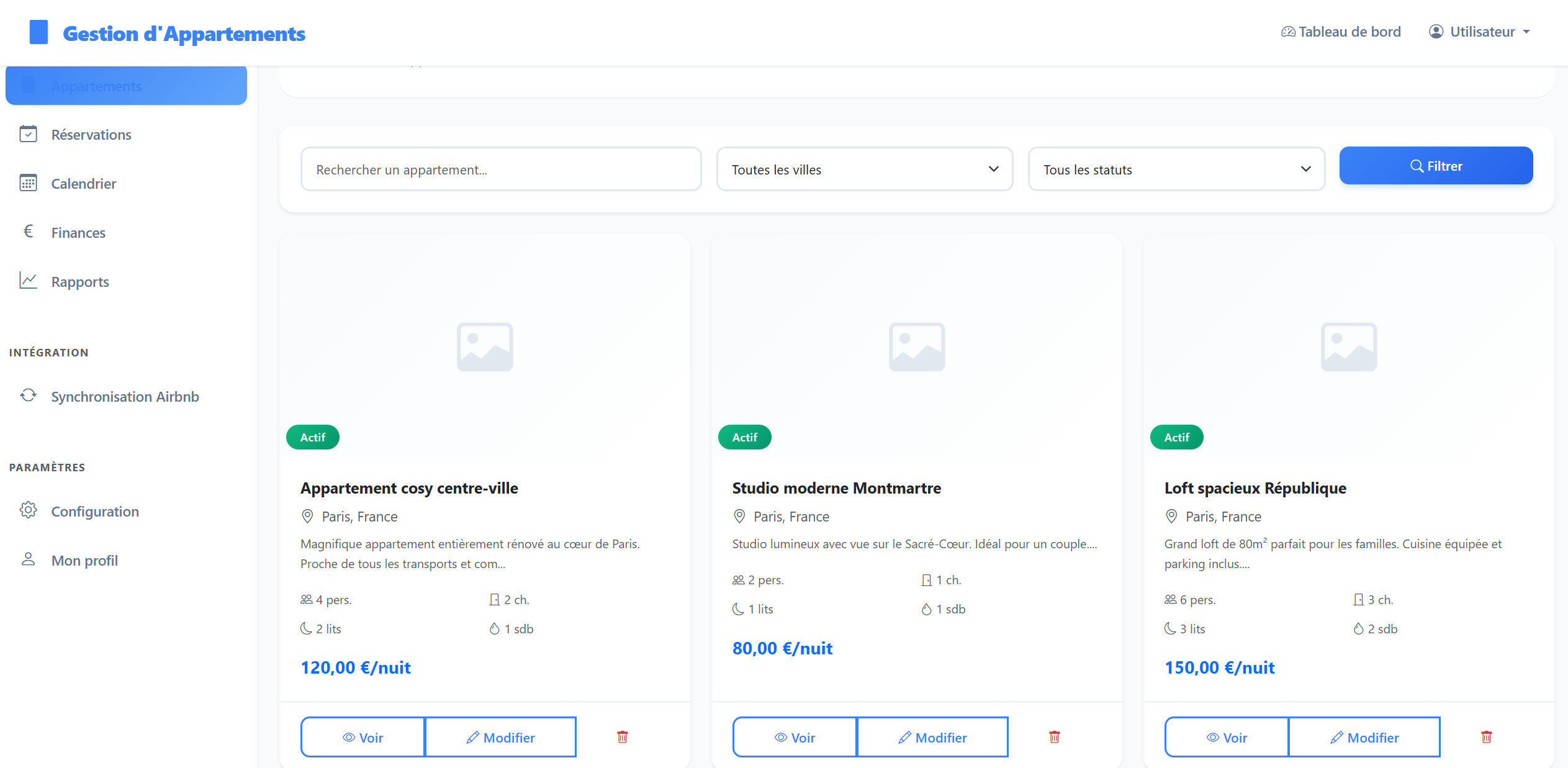
Task: Click the Synchronisation Airbnb sync icon
Action: [28, 395]
